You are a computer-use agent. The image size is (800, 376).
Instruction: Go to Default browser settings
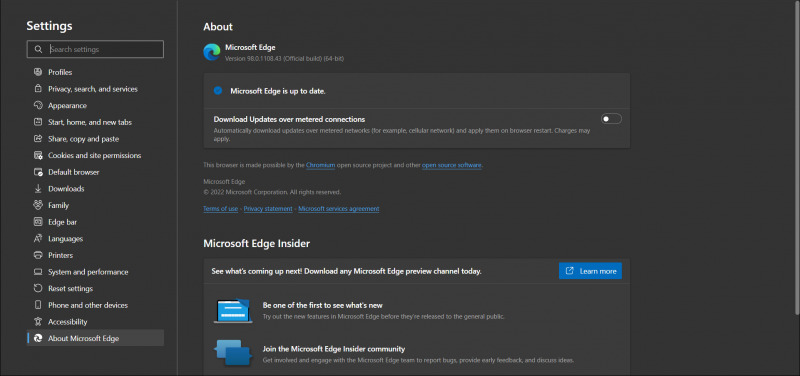point(95,172)
